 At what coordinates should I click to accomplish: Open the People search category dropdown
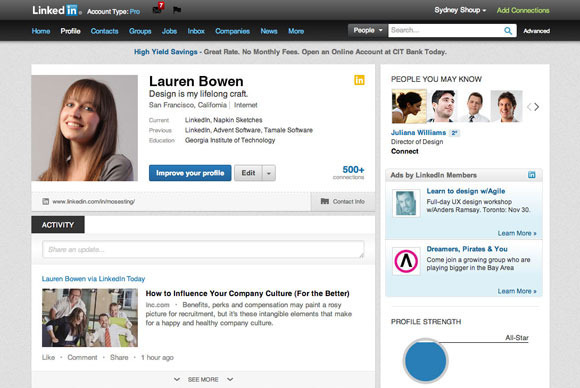[368, 30]
